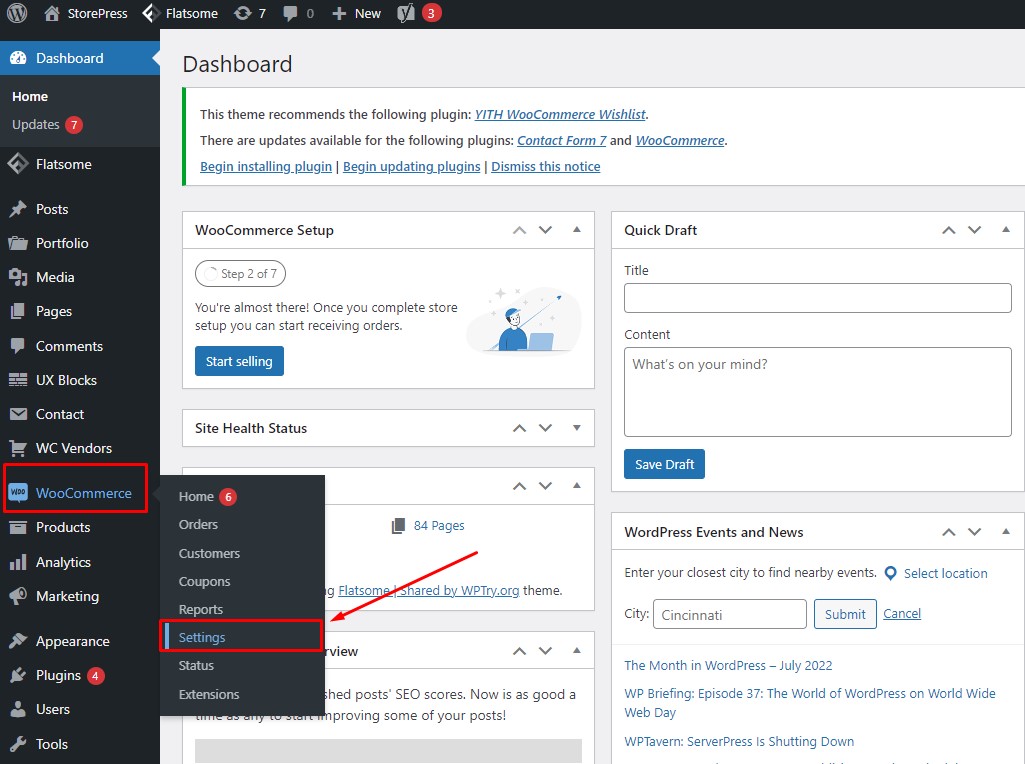1025x764 pixels.
Task: Click the Comments speech bubble icon in the sidebar
Action: point(18,346)
